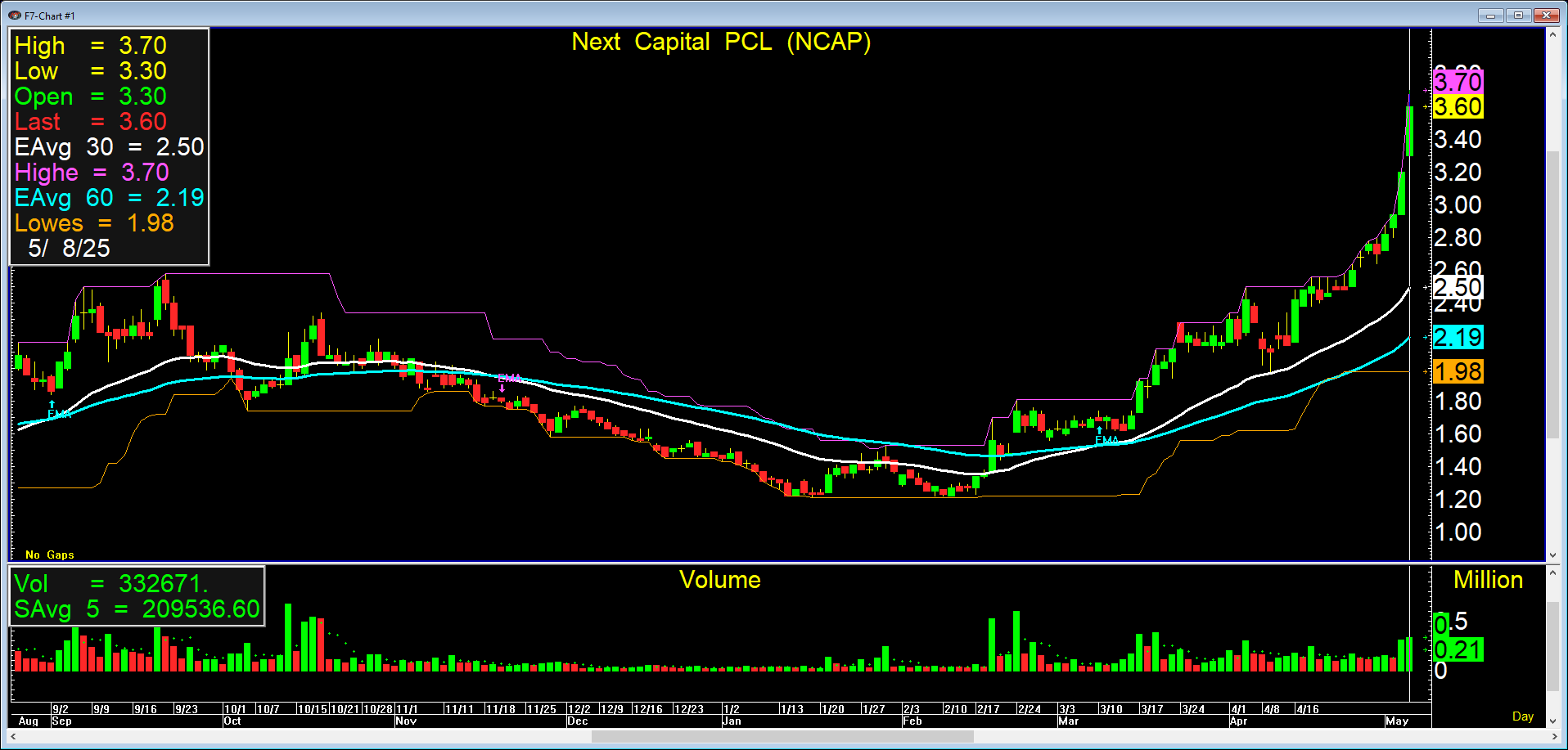This screenshot has width=1568, height=750.
Task: Click the 'Open = 3.30' info line
Action: point(91,96)
